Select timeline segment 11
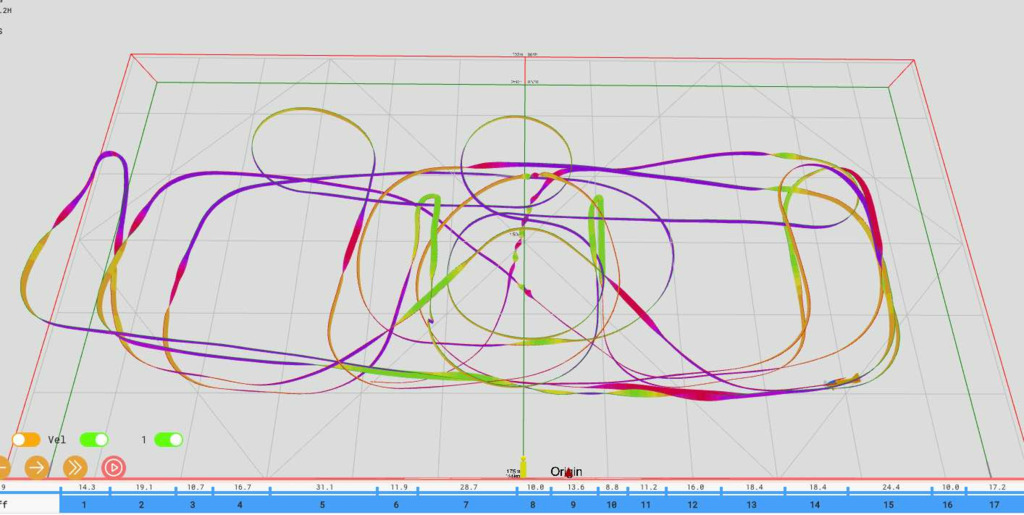Image resolution: width=1024 pixels, height=515 pixels. (x=645, y=505)
